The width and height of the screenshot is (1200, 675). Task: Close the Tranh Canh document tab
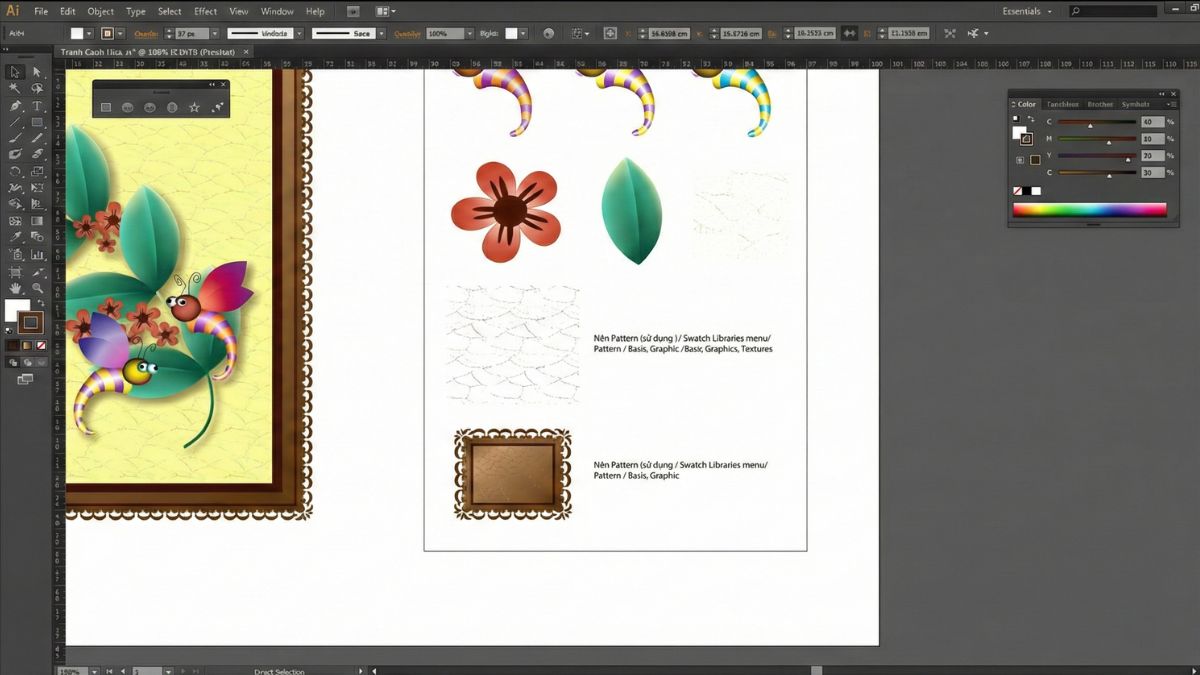(x=248, y=51)
